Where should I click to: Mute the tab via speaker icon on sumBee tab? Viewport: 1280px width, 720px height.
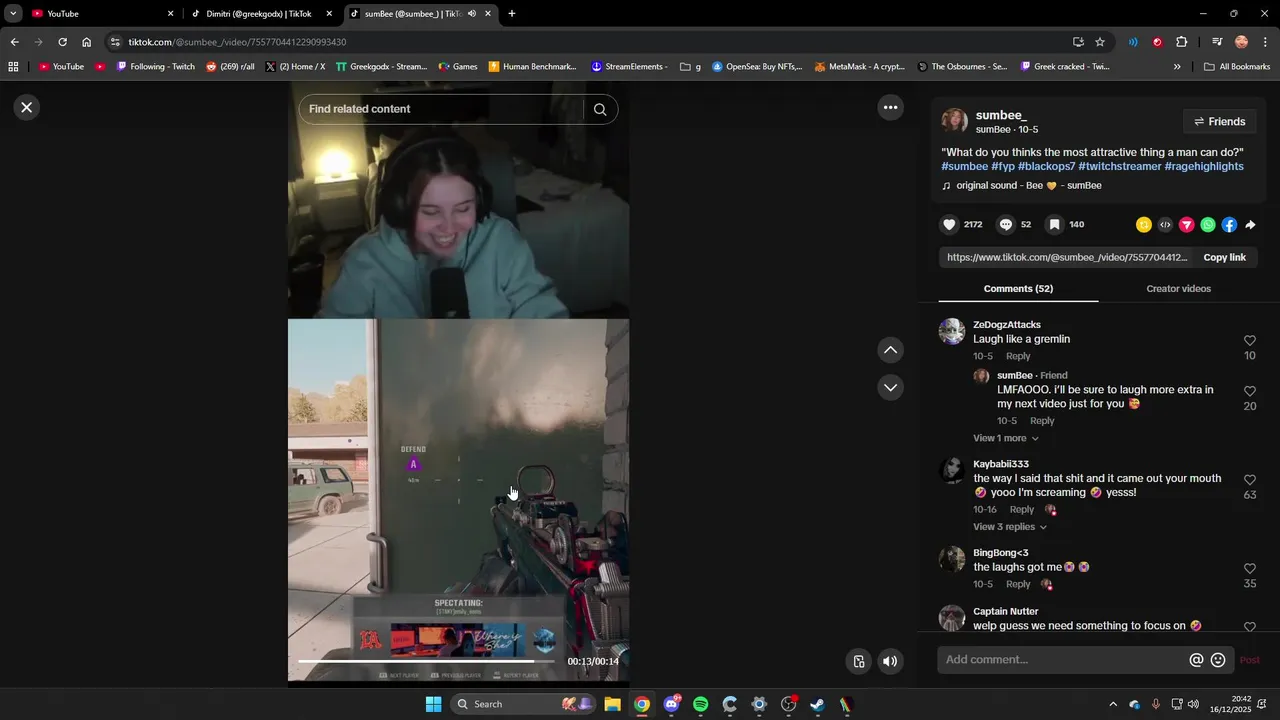pos(471,14)
